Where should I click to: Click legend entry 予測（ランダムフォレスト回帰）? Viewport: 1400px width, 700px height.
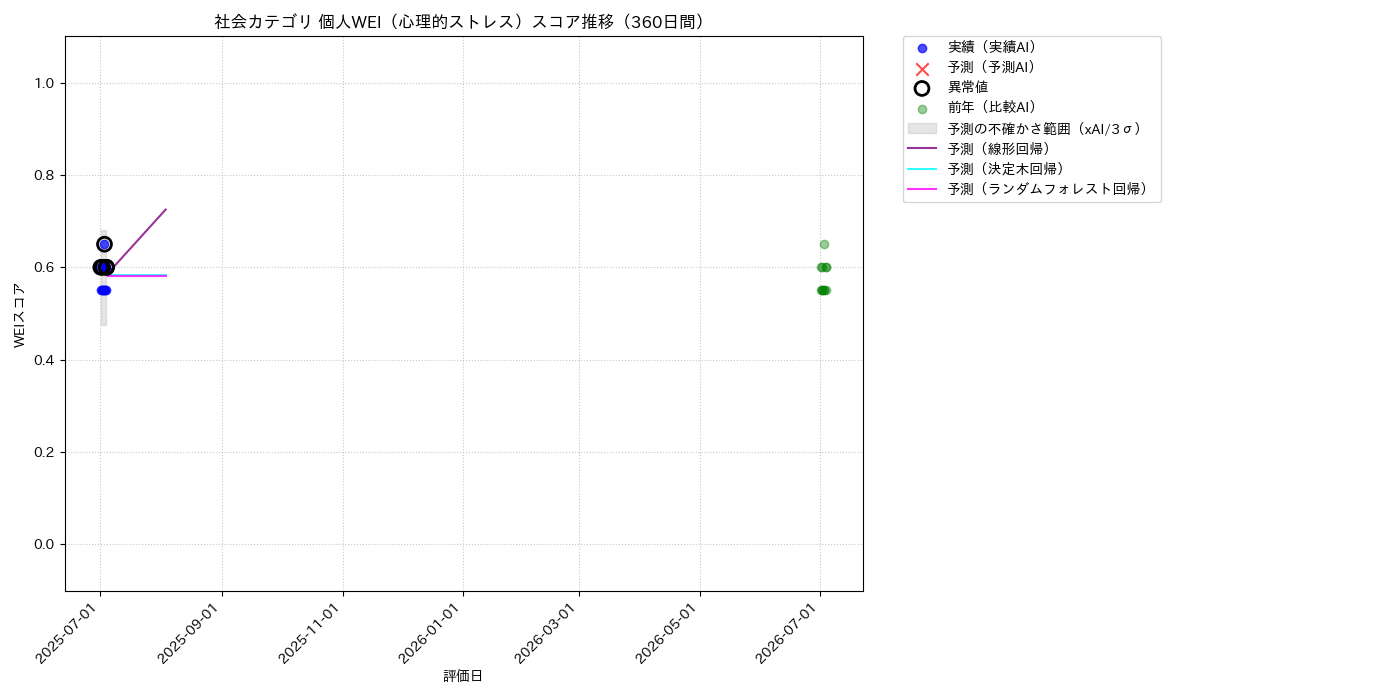[x=1048, y=188]
